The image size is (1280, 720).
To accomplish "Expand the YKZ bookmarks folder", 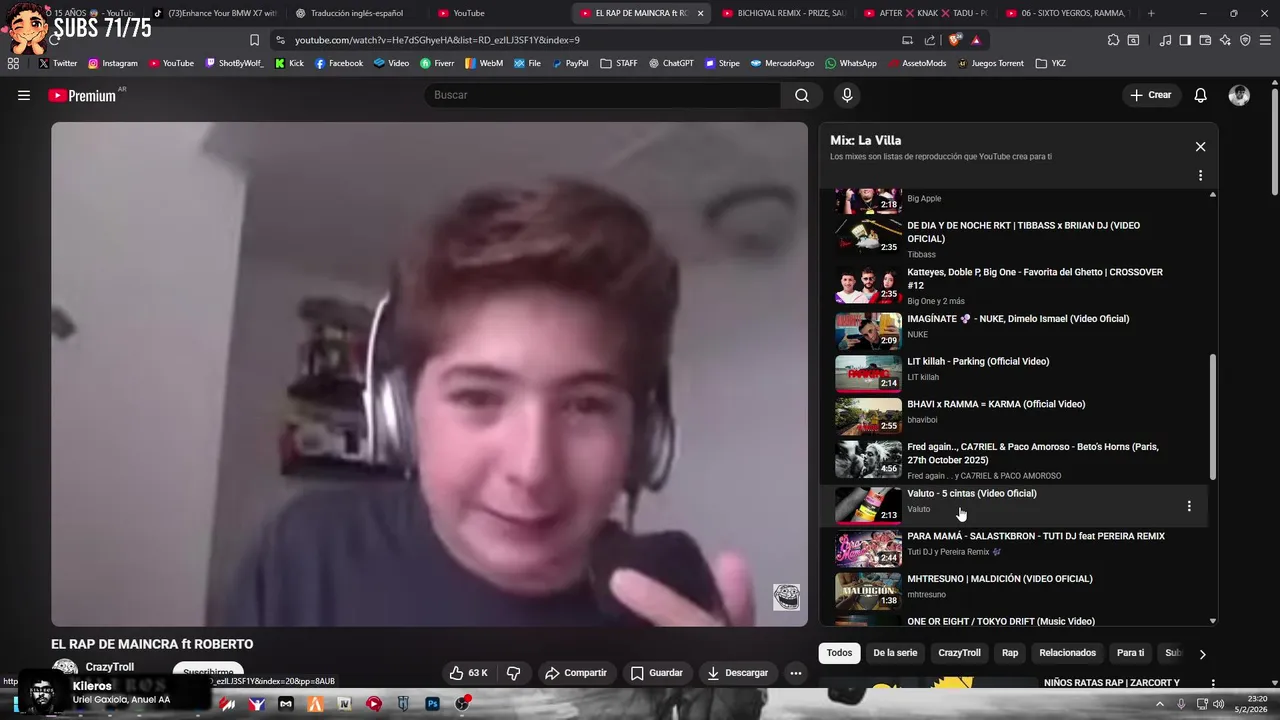I will click(x=1051, y=63).
